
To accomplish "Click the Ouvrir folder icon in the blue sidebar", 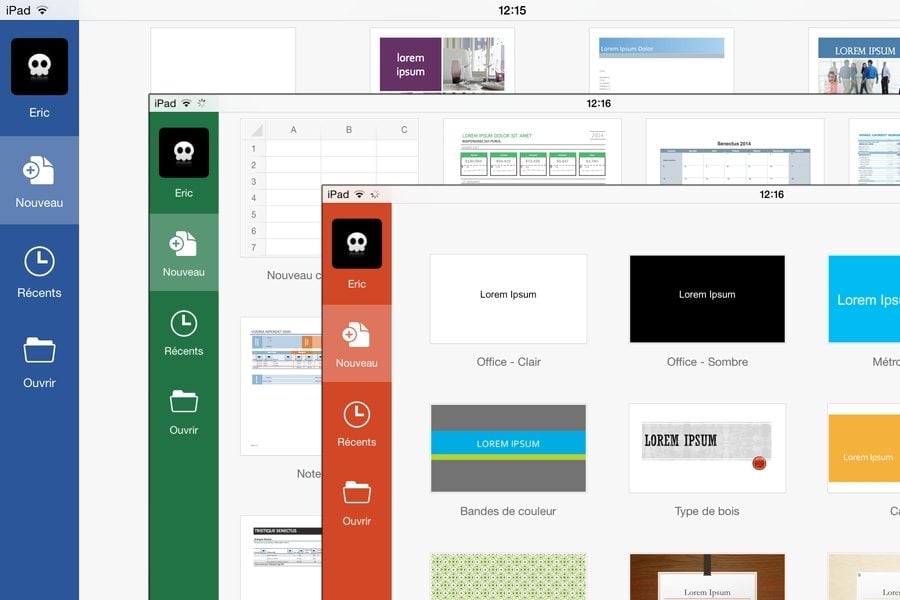I will coord(39,350).
